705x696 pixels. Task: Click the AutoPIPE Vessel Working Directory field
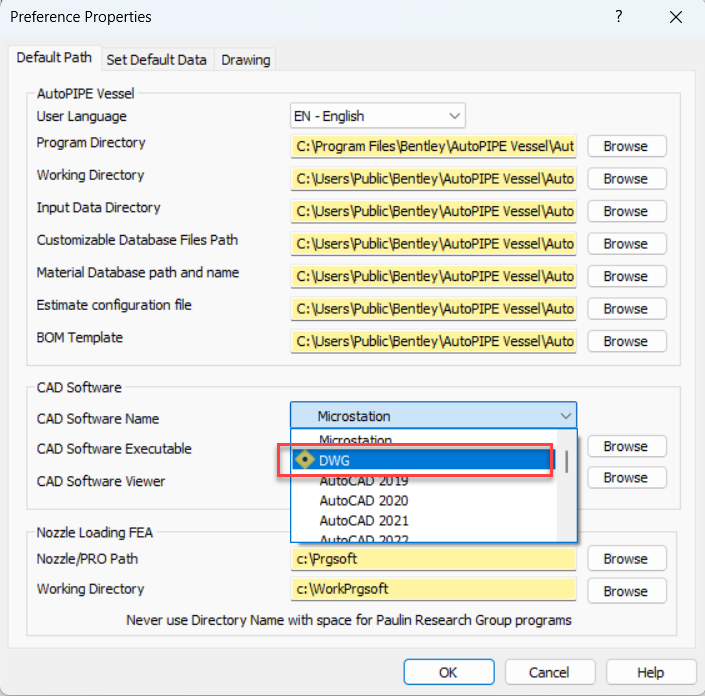433,178
